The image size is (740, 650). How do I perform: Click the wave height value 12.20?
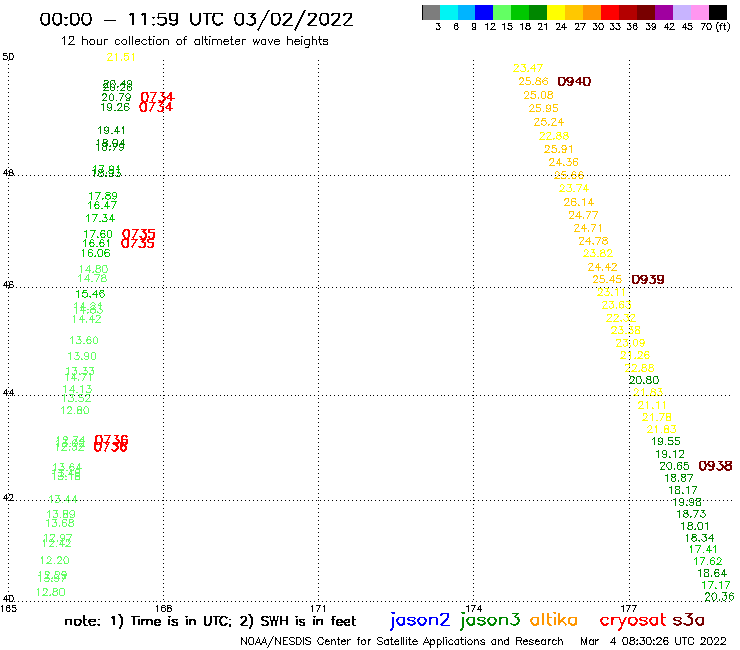pos(54,560)
